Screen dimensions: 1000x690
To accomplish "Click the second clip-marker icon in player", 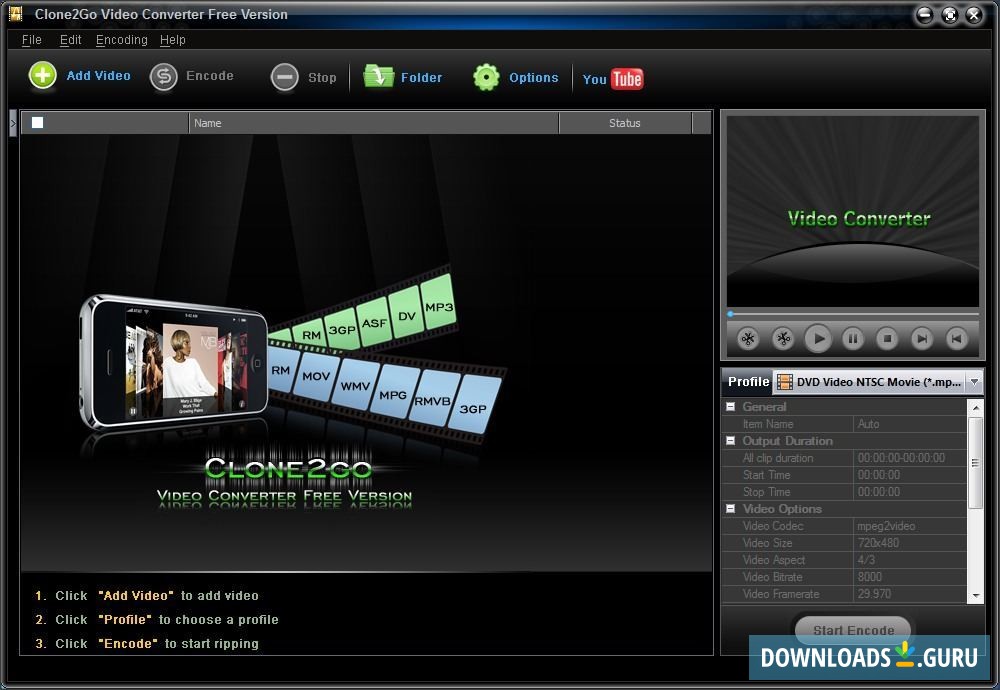I will [783, 339].
